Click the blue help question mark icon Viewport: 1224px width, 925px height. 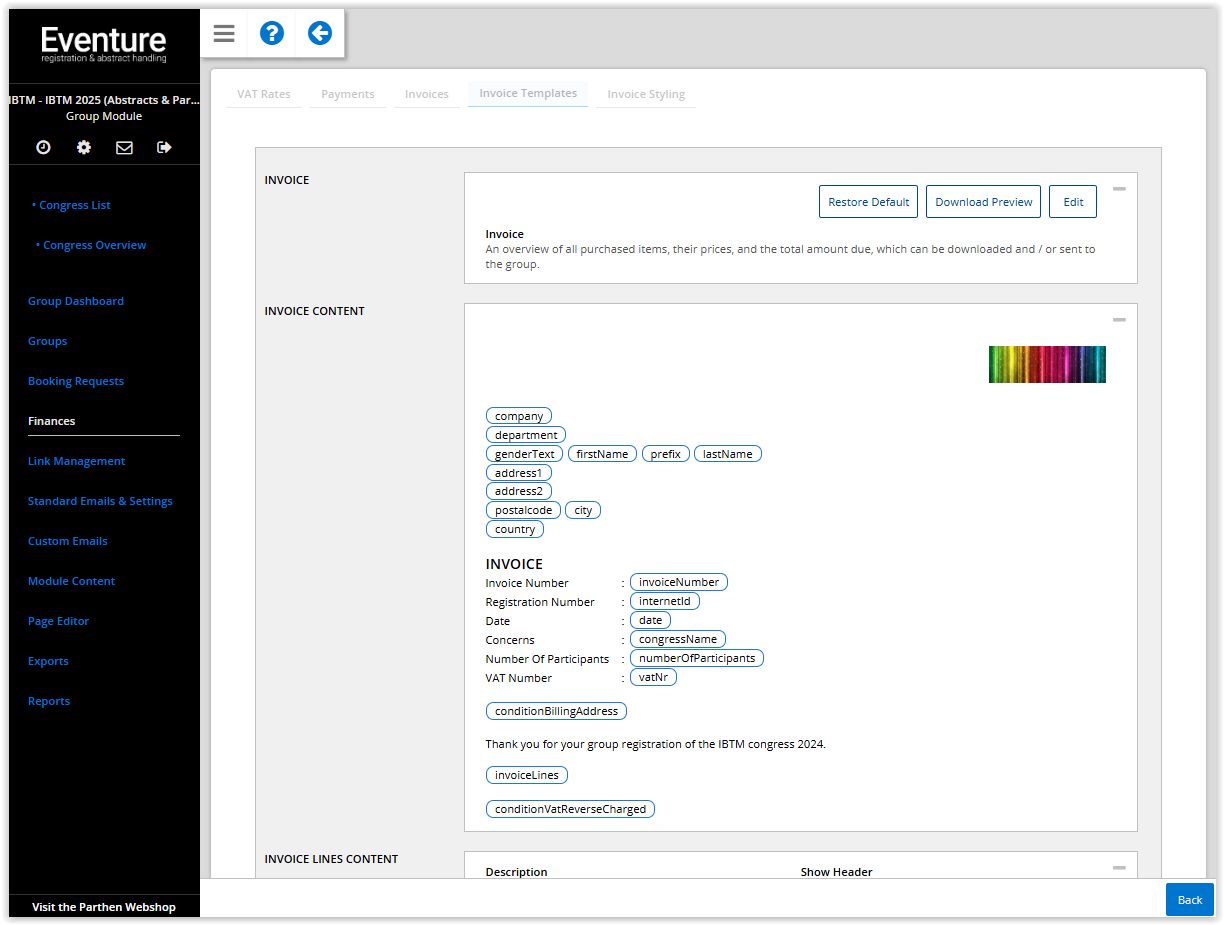coord(272,34)
